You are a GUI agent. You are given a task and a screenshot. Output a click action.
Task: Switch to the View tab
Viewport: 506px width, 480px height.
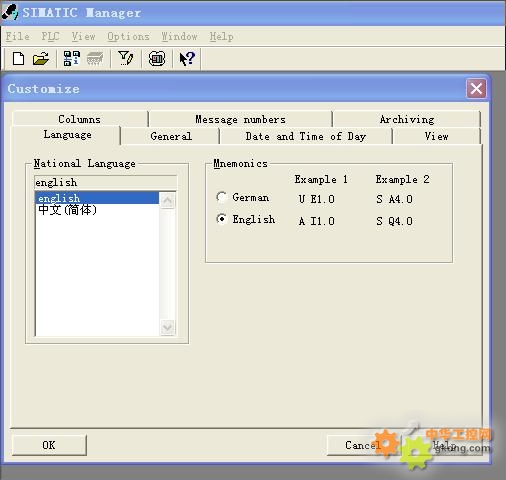tap(436, 136)
